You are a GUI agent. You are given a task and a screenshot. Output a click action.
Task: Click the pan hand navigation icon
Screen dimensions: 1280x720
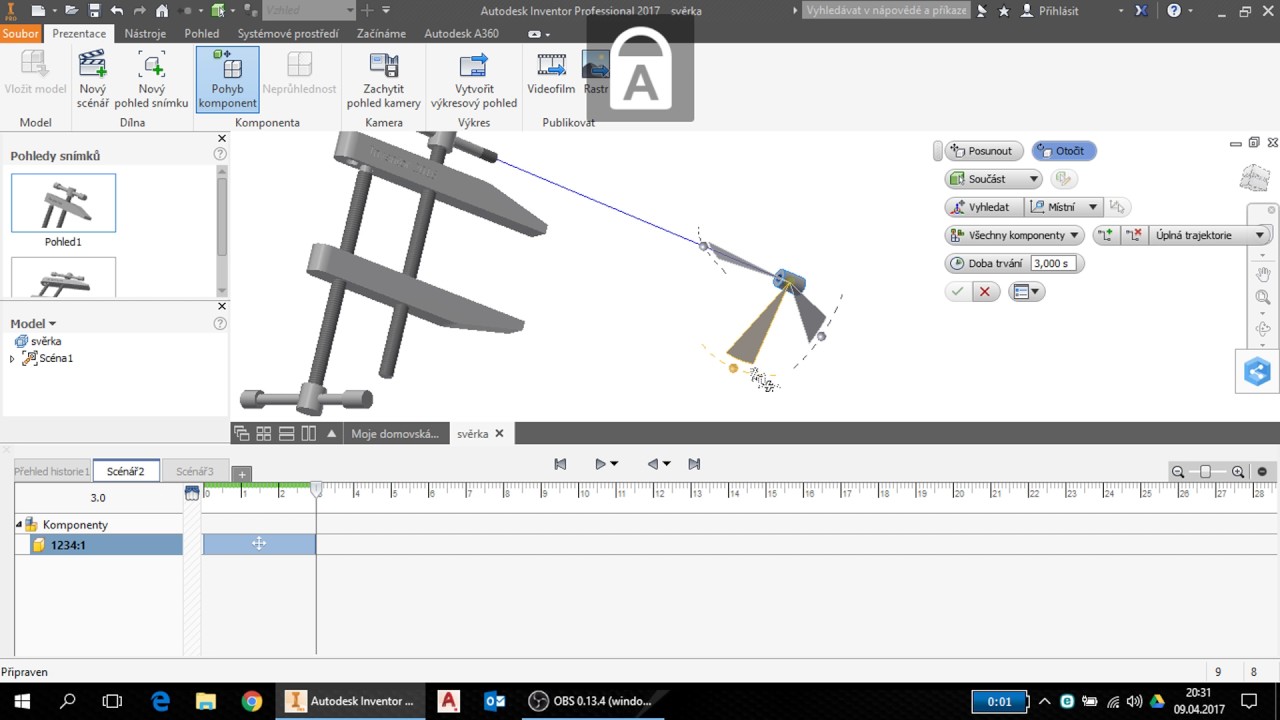pyautogui.click(x=1263, y=274)
